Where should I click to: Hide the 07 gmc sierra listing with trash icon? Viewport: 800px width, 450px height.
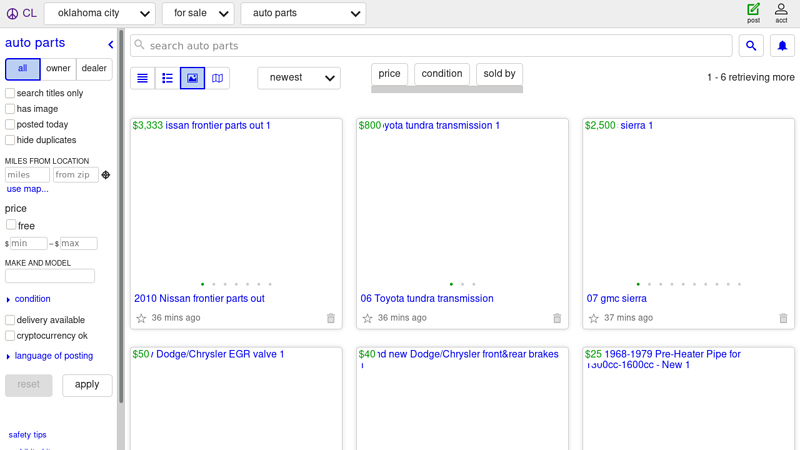point(784,318)
